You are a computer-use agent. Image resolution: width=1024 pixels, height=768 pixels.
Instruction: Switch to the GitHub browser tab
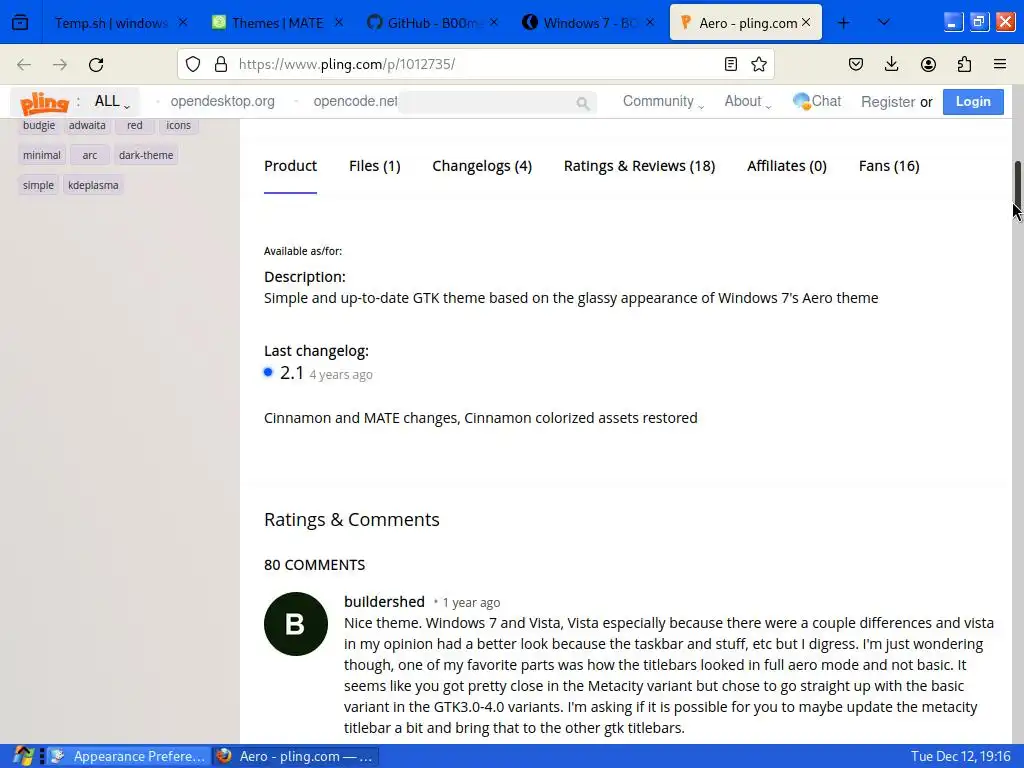click(x=430, y=23)
